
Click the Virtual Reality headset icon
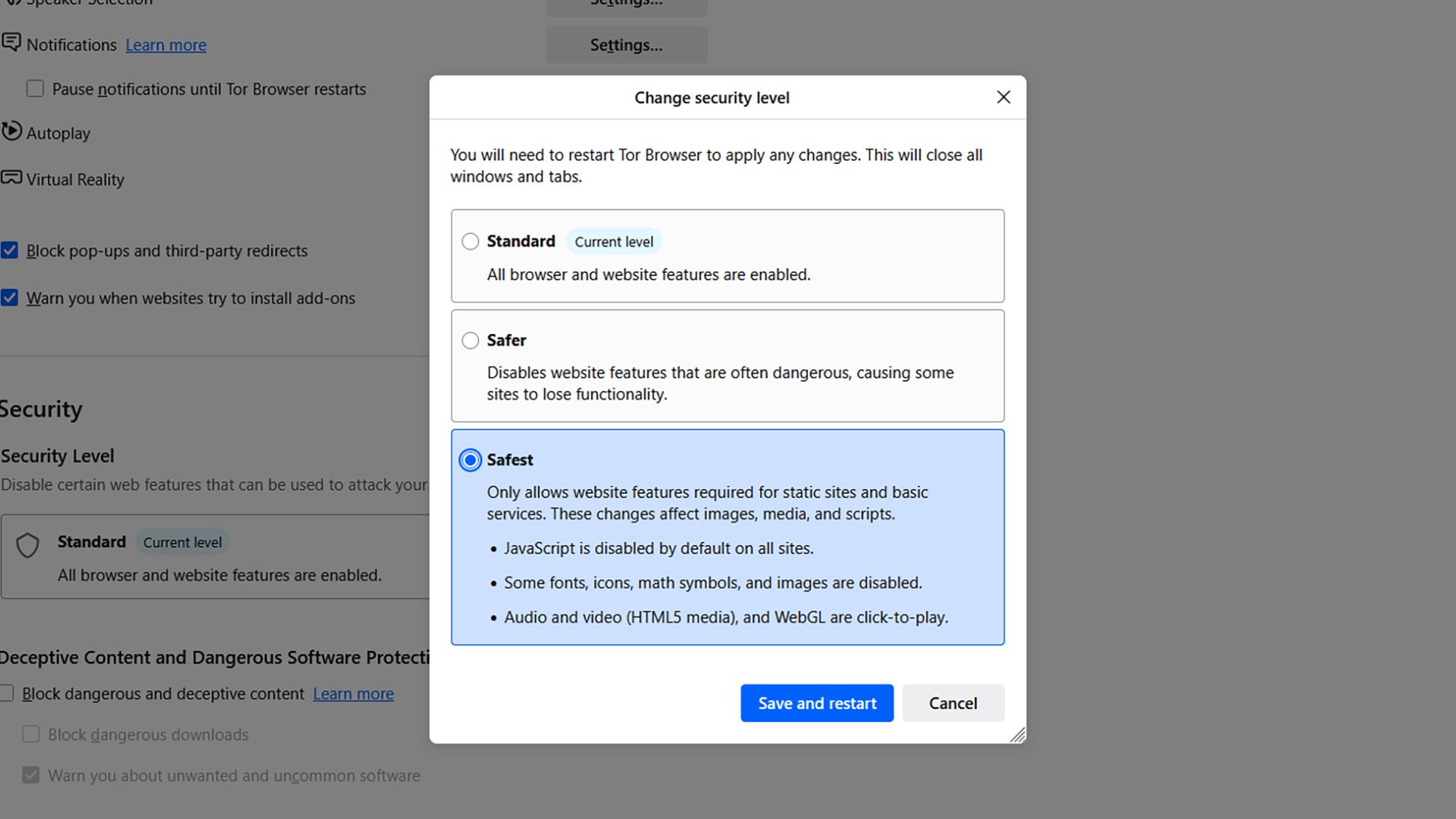pyautogui.click(x=11, y=178)
